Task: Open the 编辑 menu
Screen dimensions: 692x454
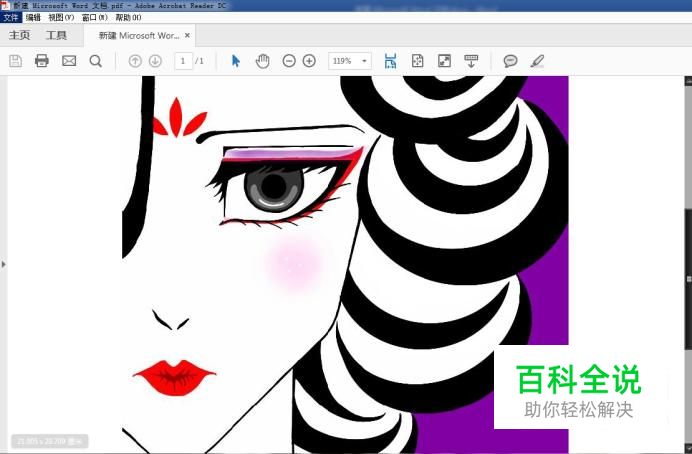Action: pyautogui.click(x=34, y=18)
